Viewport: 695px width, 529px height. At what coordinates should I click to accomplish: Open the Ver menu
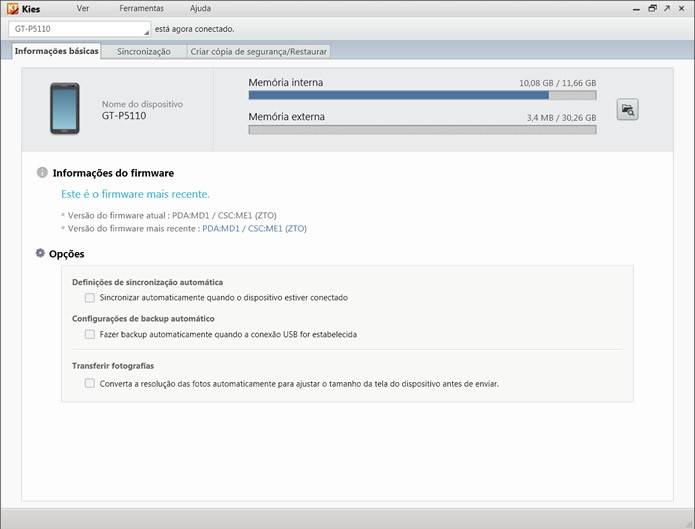tap(82, 8)
